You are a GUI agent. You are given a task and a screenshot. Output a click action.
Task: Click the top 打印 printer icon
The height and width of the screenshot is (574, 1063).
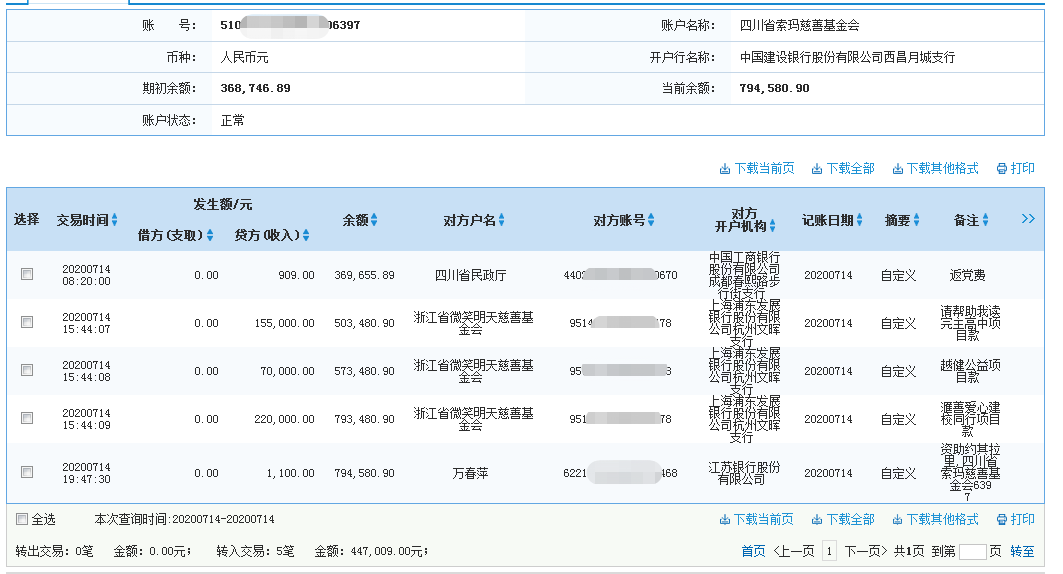tap(1002, 169)
